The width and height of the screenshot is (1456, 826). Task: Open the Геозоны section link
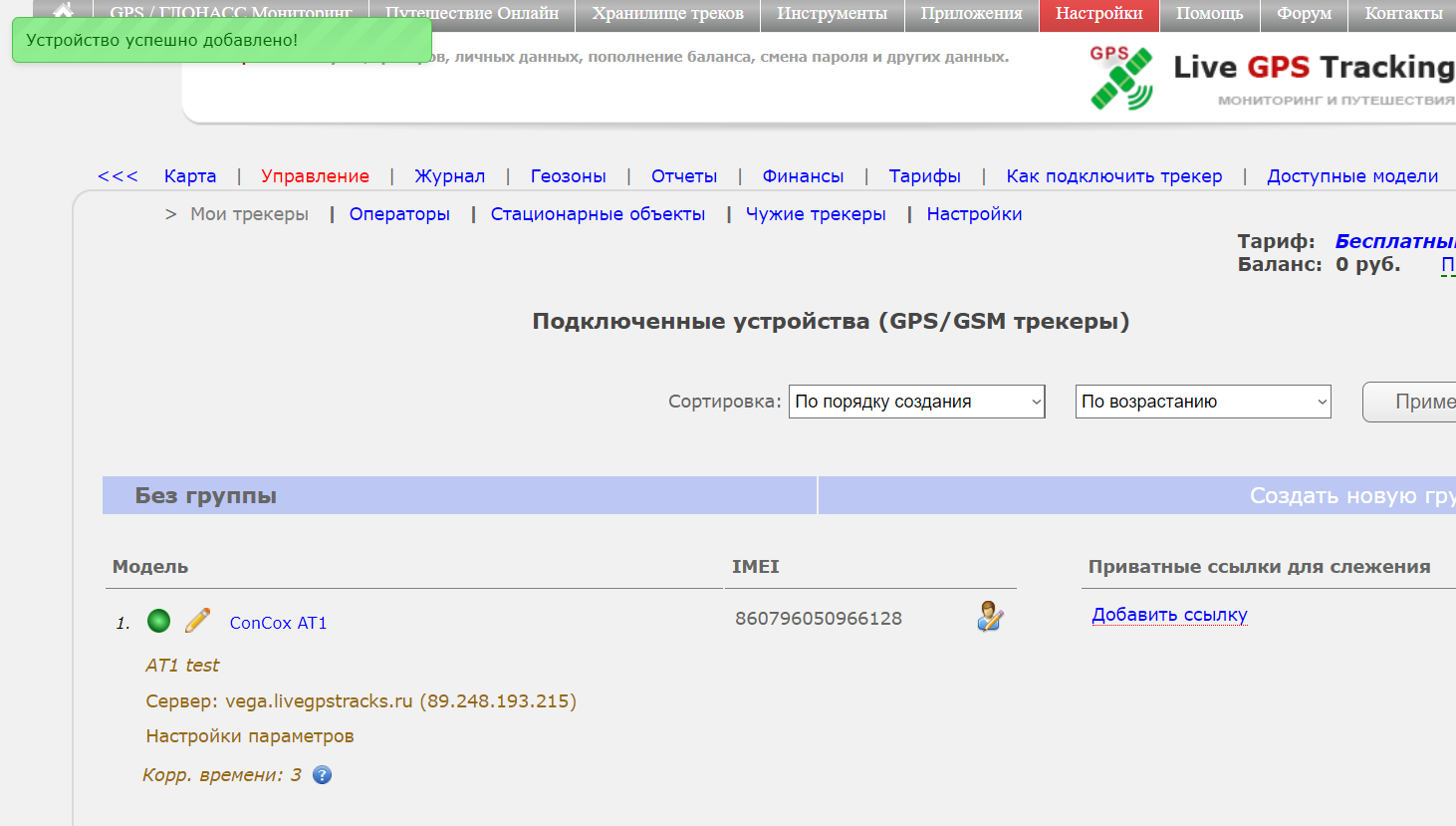click(x=568, y=176)
